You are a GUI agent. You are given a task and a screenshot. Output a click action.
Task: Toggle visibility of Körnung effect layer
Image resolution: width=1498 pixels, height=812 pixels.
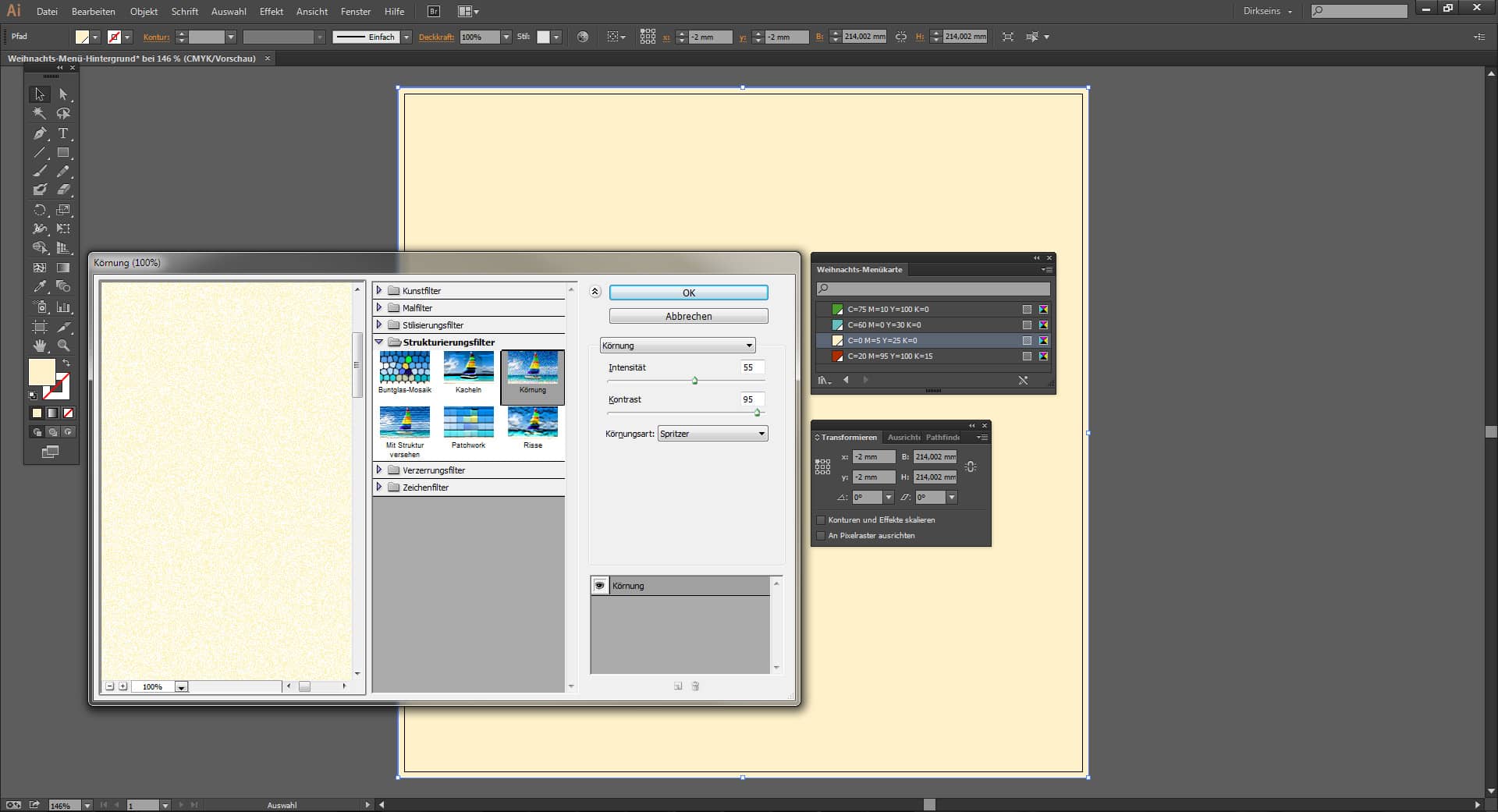599,586
